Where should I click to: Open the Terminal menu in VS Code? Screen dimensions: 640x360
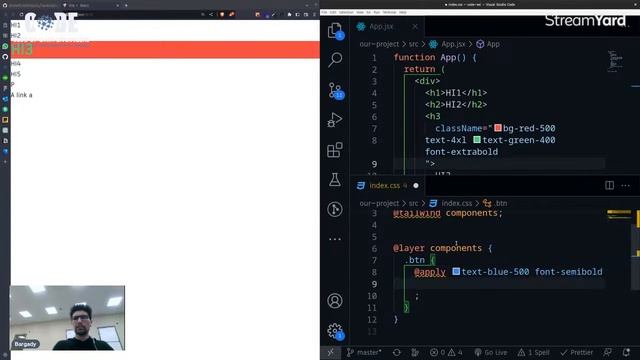pyautogui.click(x=389, y=12)
